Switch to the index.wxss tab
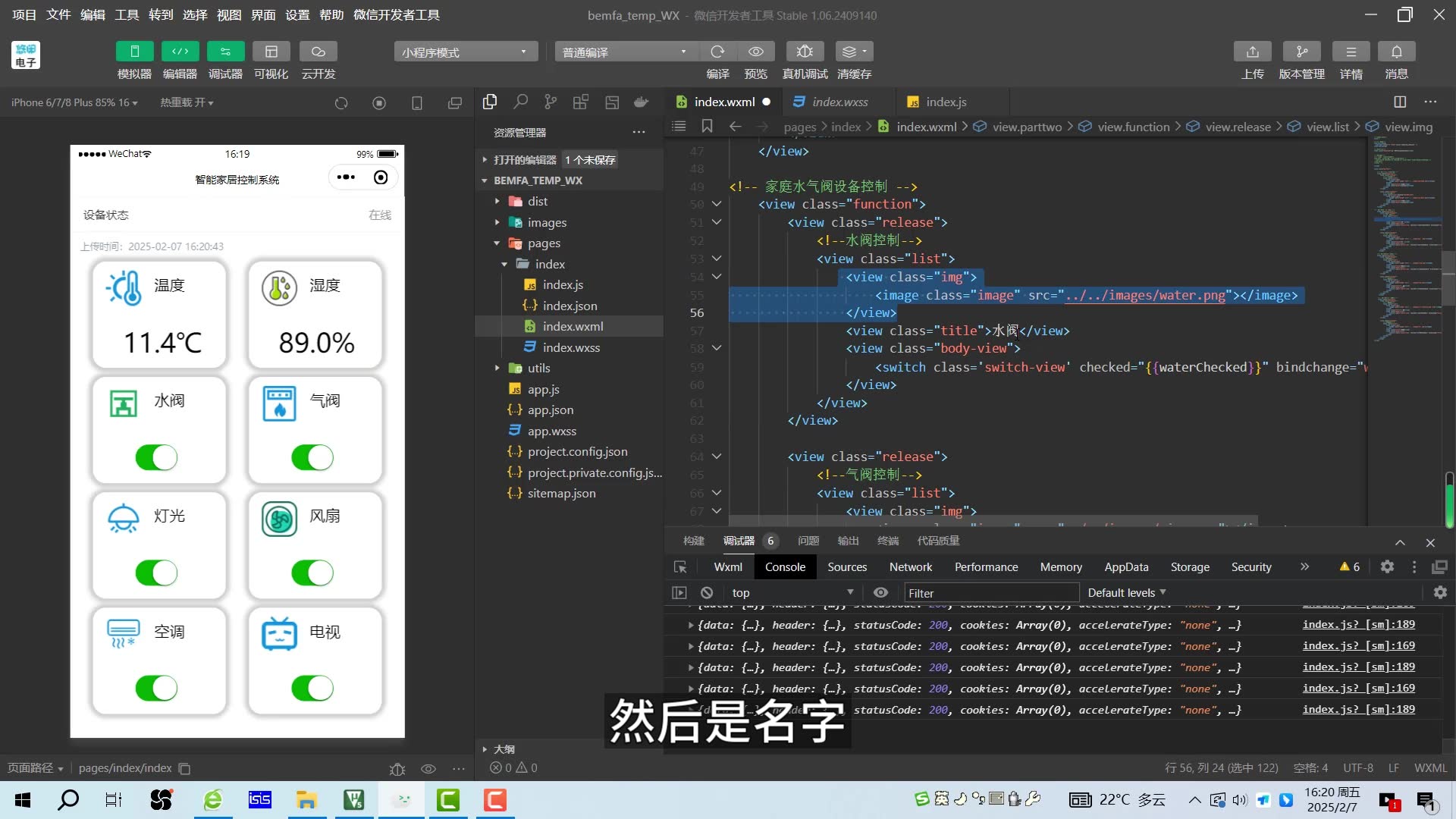 click(x=839, y=101)
